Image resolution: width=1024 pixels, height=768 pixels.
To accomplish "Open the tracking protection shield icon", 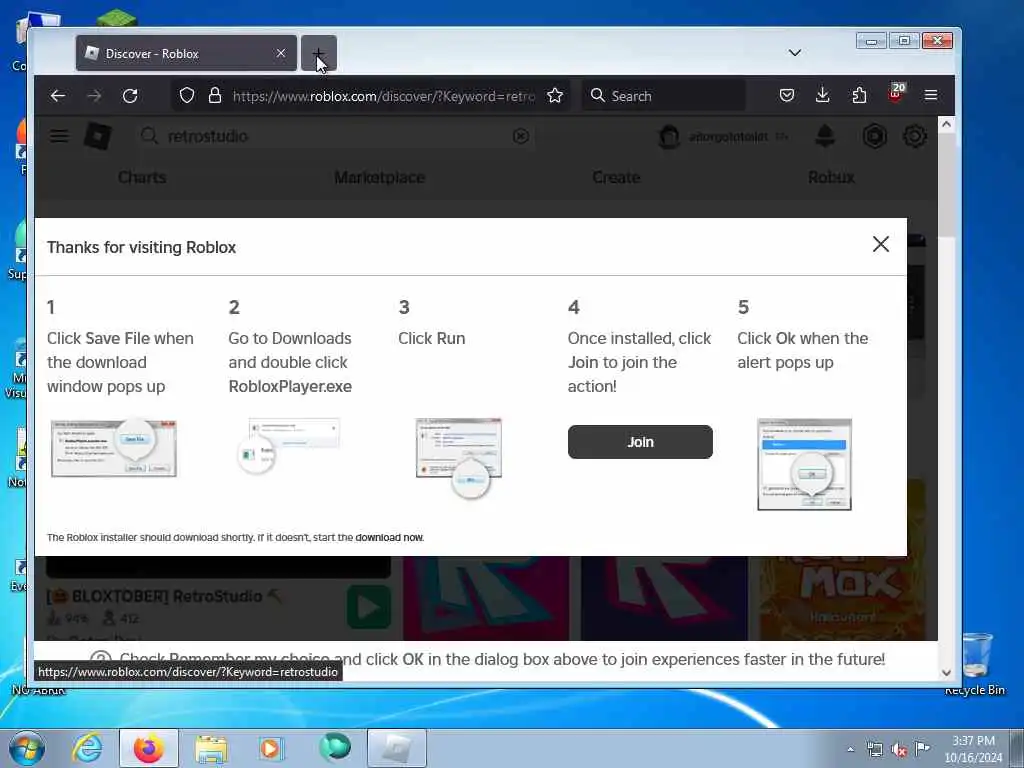I will 187,96.
